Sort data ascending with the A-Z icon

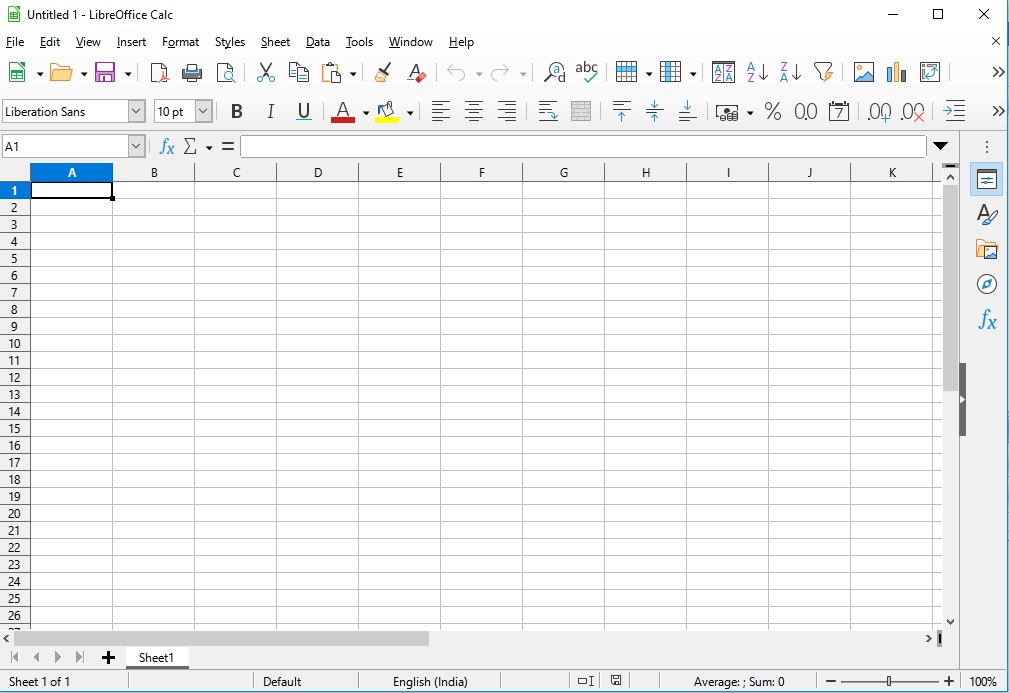pos(755,72)
